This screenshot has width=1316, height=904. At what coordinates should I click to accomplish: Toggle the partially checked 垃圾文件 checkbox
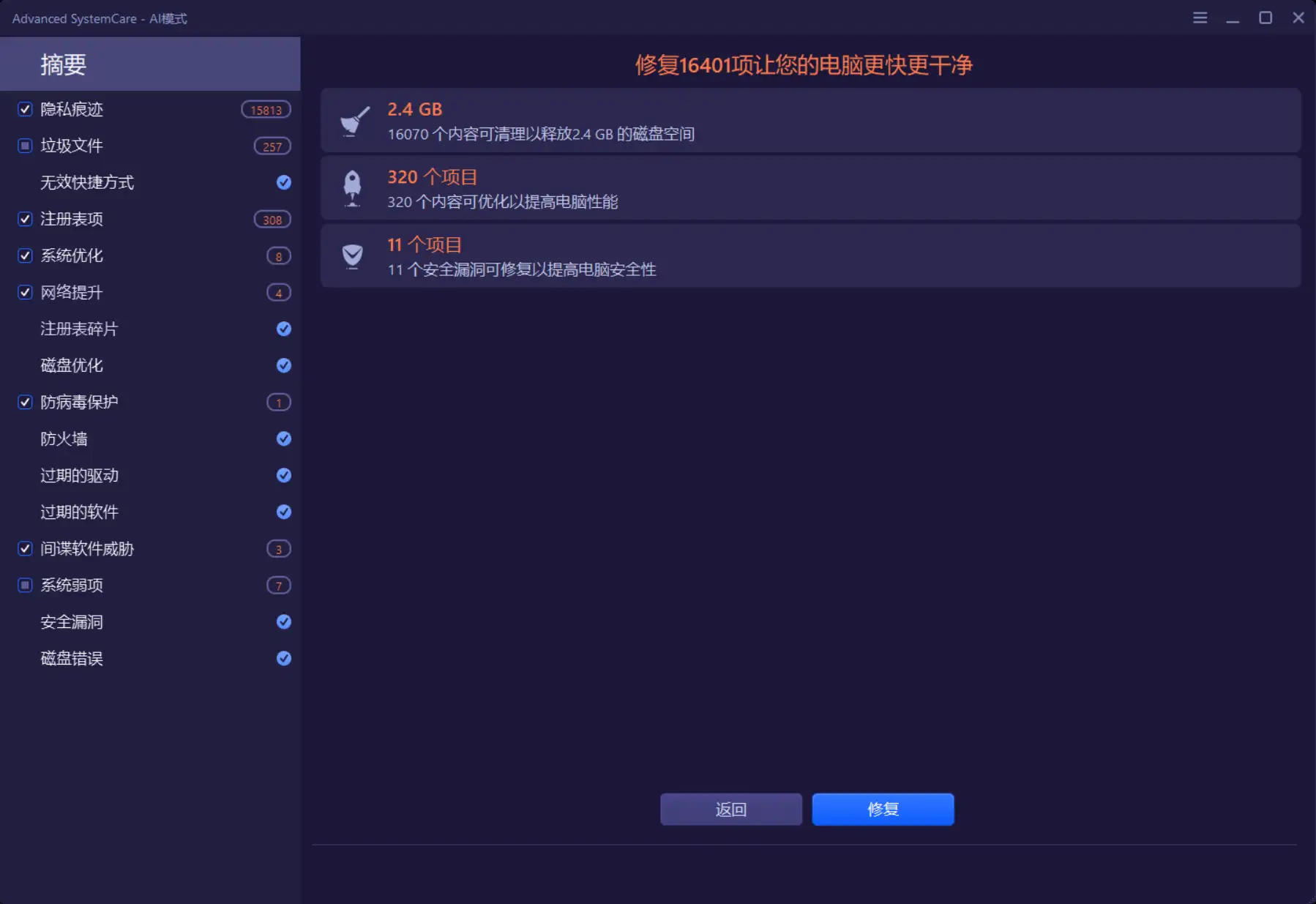coord(24,146)
